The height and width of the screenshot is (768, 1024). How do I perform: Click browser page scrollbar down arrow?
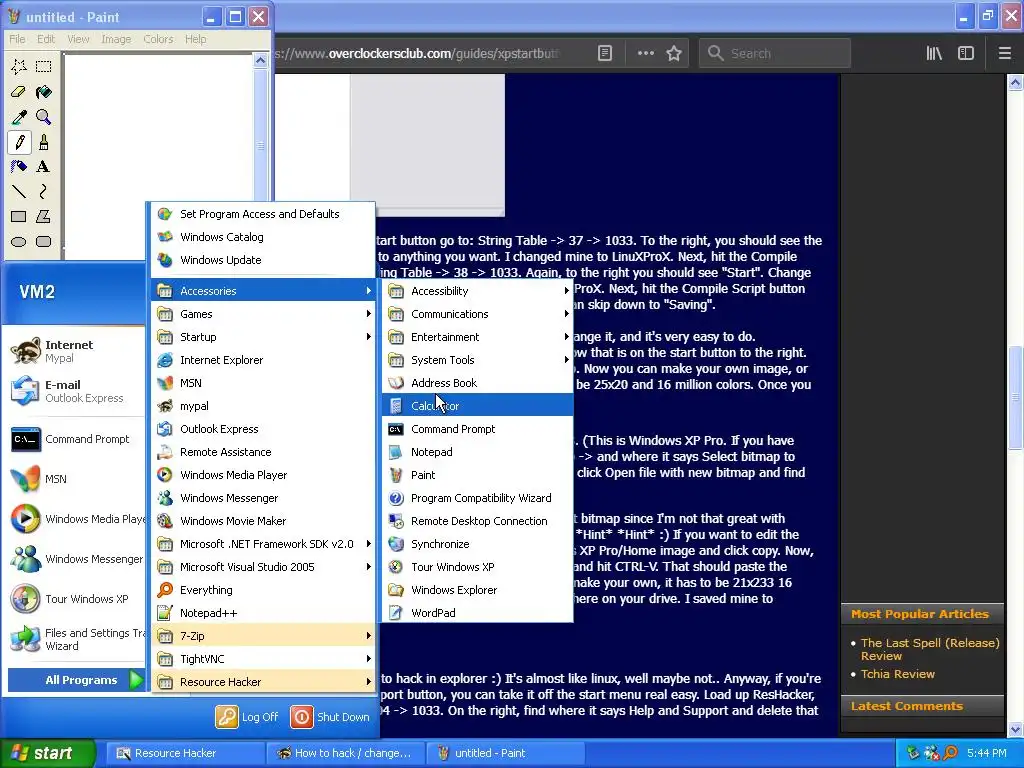click(x=1016, y=729)
